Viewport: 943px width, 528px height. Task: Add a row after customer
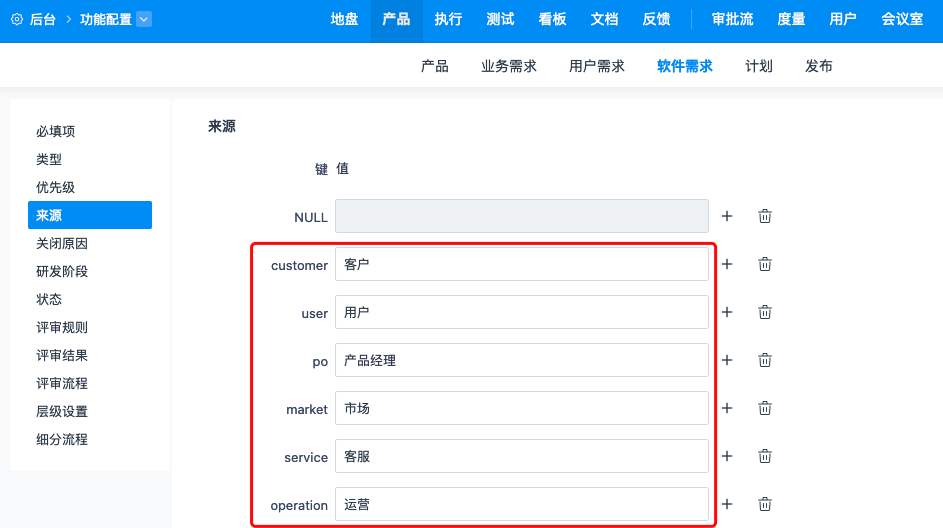[x=727, y=264]
